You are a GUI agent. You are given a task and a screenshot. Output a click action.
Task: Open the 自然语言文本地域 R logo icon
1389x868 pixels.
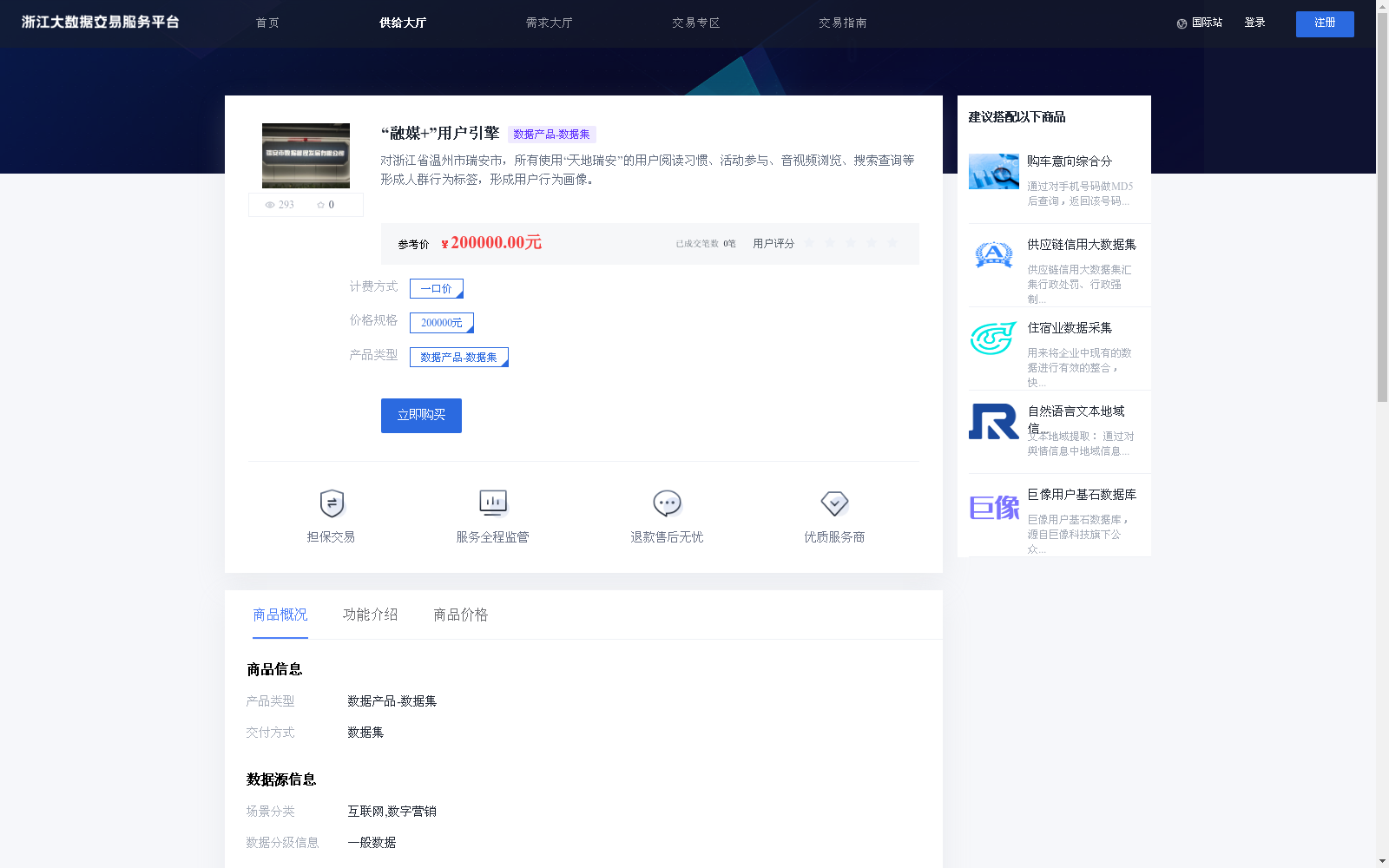click(x=994, y=422)
